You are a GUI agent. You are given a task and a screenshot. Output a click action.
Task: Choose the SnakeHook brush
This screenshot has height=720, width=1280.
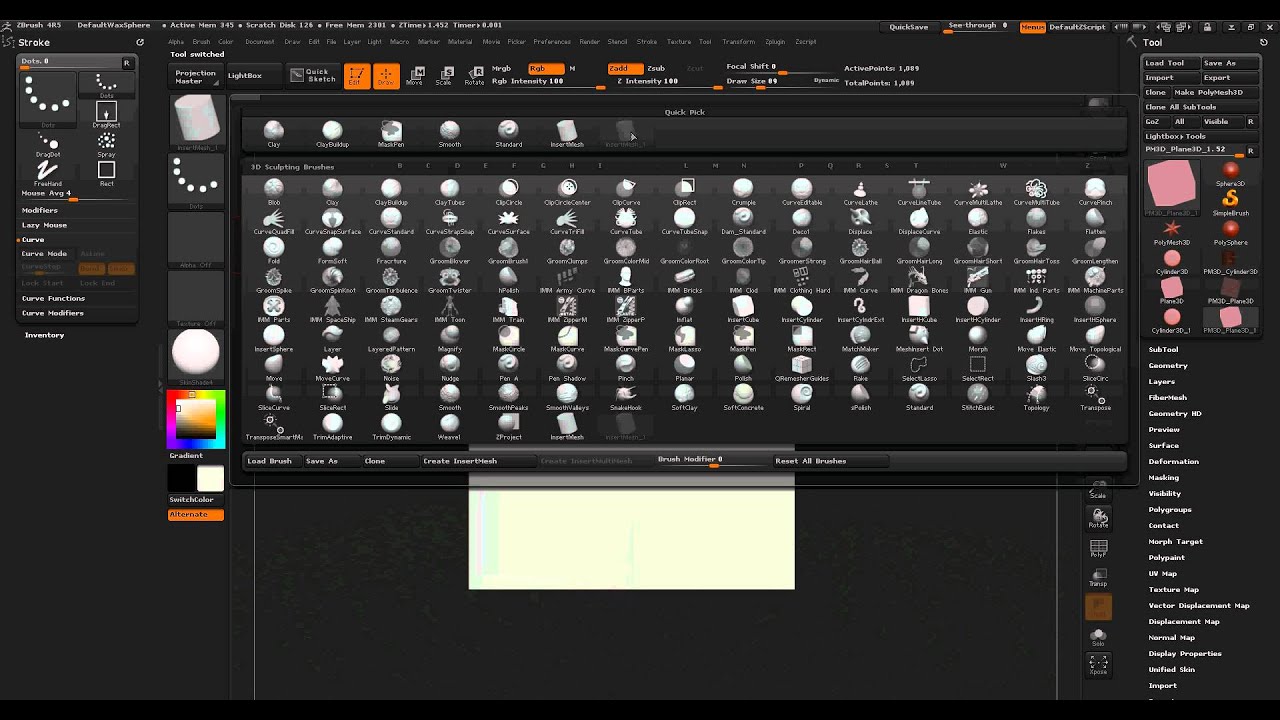click(626, 396)
